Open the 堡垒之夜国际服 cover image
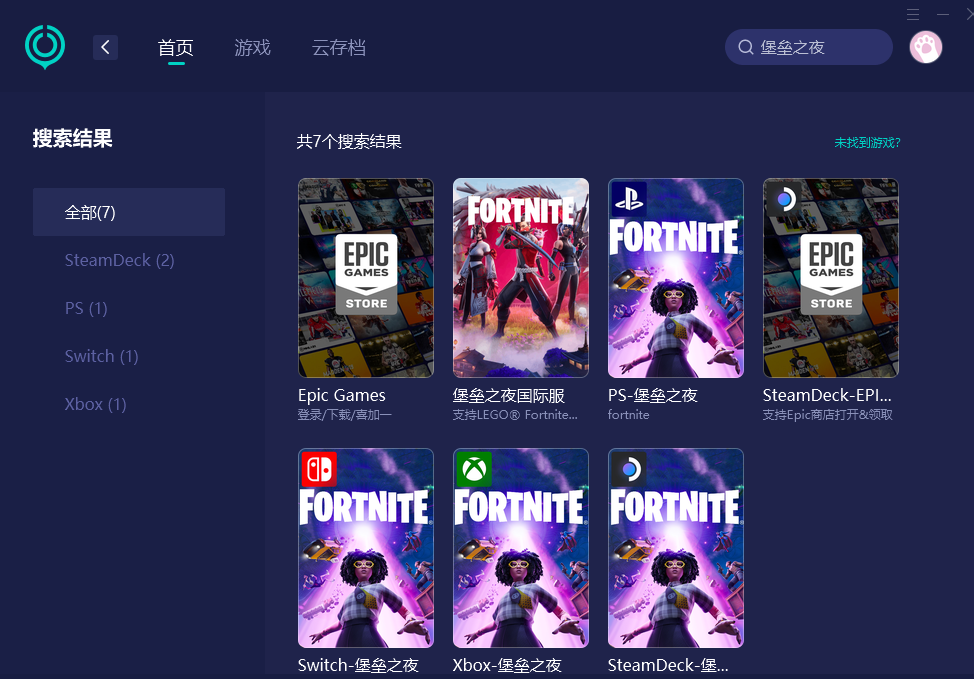The image size is (974, 679). coord(521,278)
